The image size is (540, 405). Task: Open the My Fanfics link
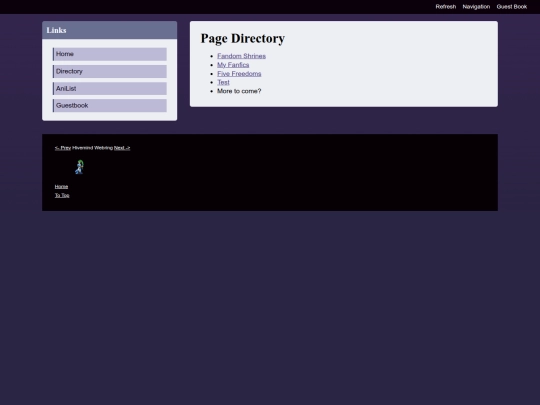(x=233, y=65)
